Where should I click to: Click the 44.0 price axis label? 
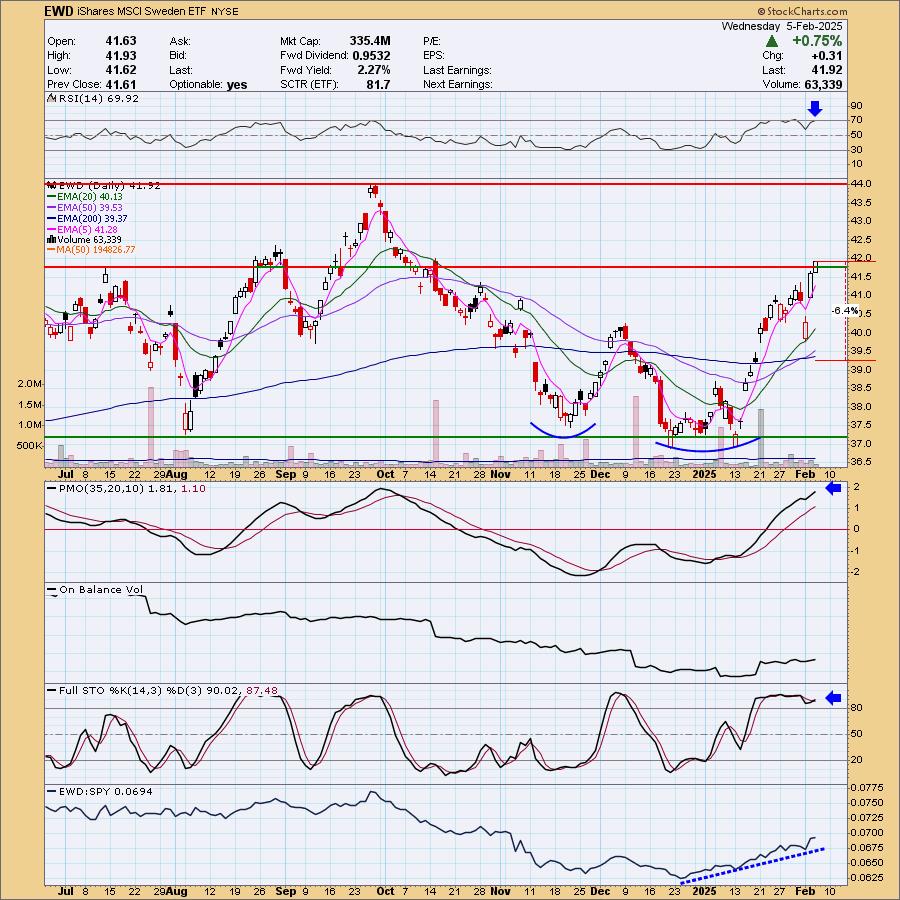(x=862, y=184)
